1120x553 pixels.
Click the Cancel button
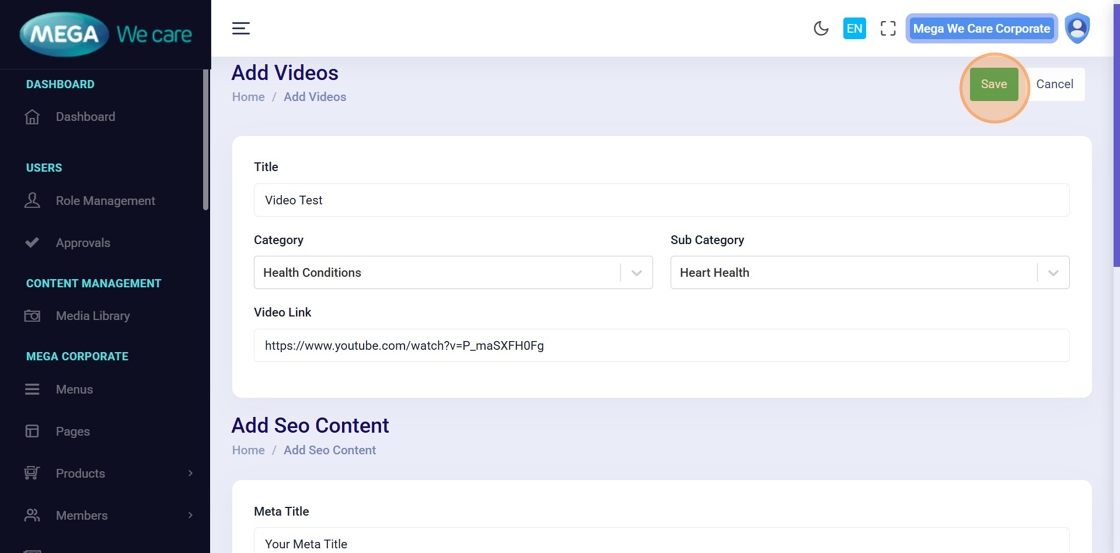(x=1054, y=84)
